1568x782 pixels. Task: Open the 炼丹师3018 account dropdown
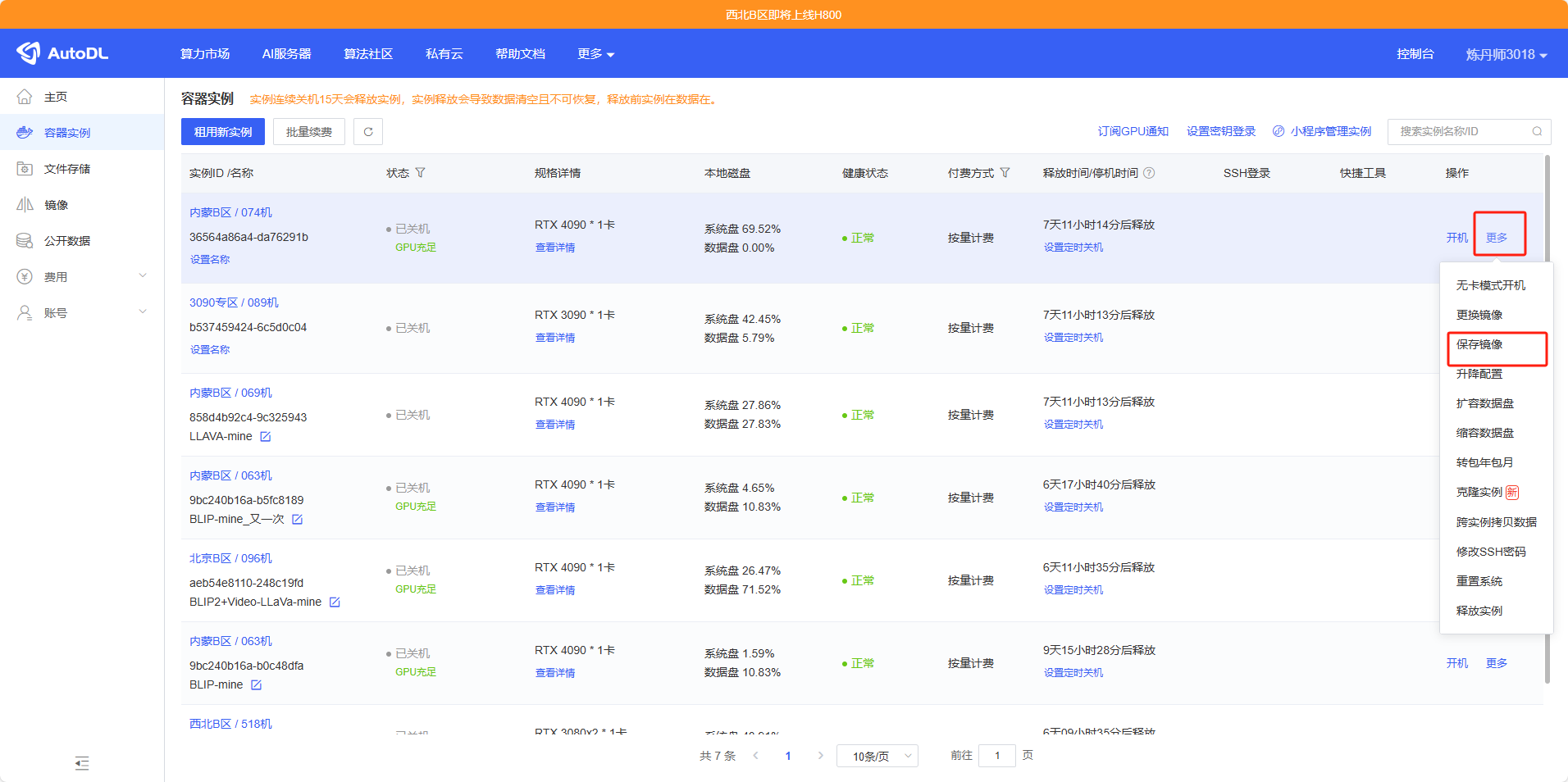pos(1506,54)
